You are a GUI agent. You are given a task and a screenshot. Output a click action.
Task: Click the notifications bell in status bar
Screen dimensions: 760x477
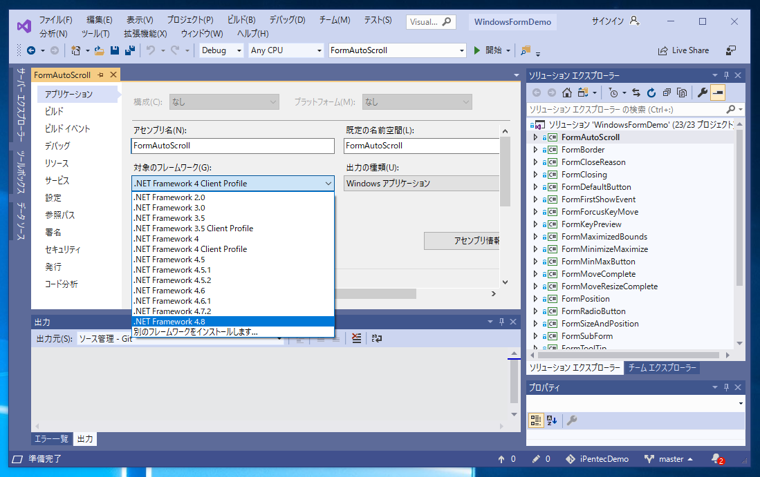[x=717, y=459]
